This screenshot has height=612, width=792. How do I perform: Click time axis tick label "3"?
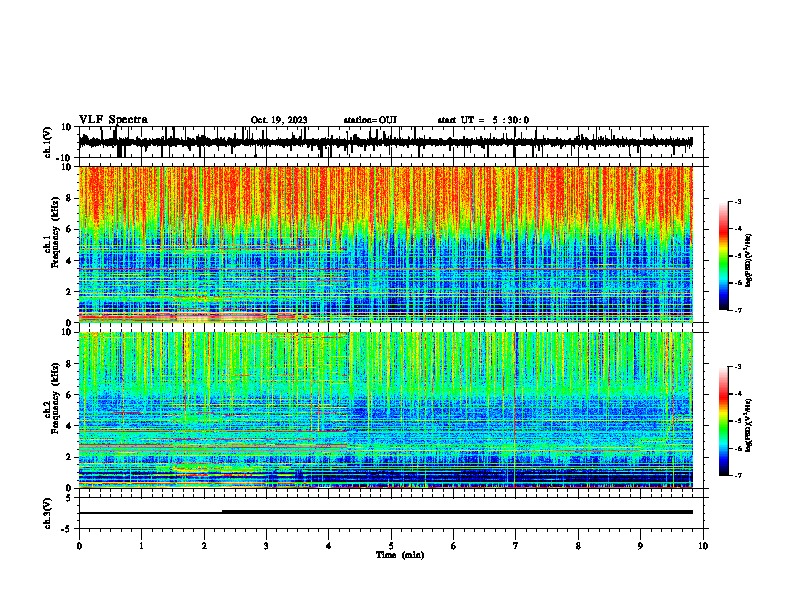point(266,546)
